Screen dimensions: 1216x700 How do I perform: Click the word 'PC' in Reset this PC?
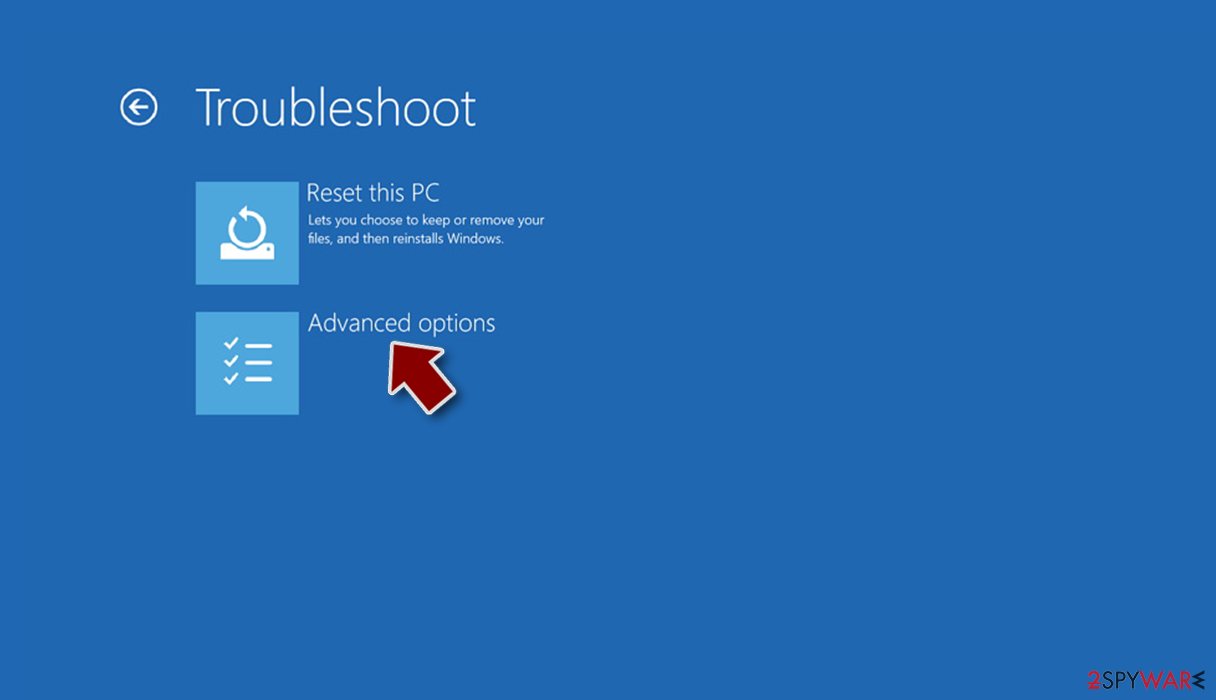coord(424,193)
